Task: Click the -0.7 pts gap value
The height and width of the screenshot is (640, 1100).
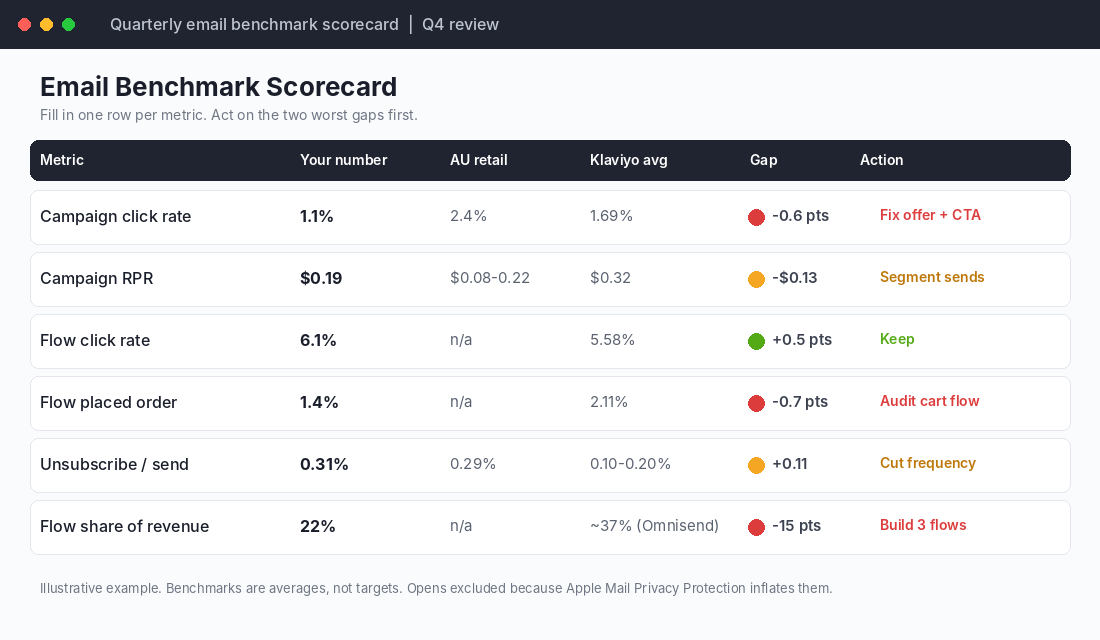Action: 800,401
